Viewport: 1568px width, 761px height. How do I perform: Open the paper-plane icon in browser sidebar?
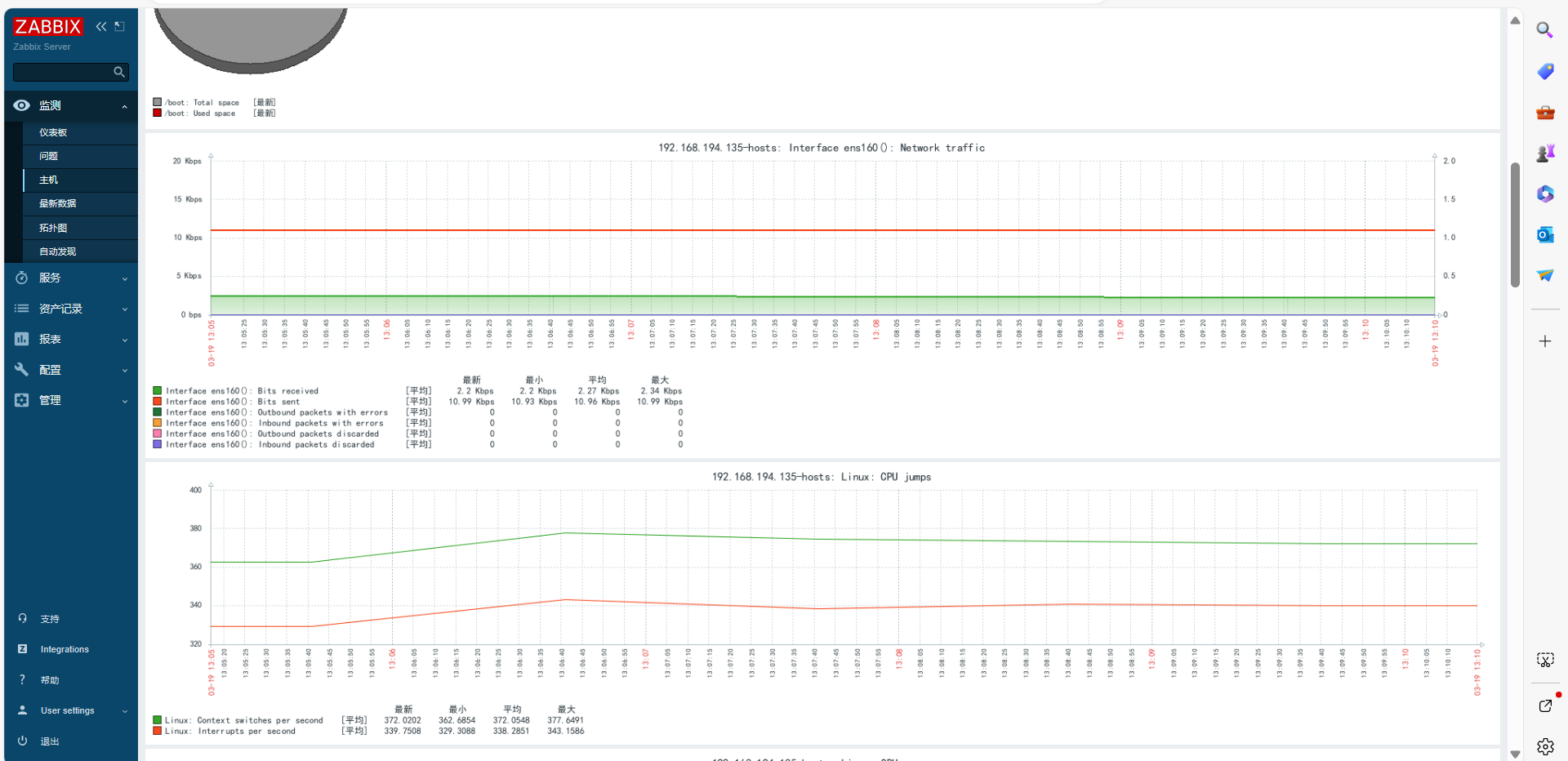1544,275
